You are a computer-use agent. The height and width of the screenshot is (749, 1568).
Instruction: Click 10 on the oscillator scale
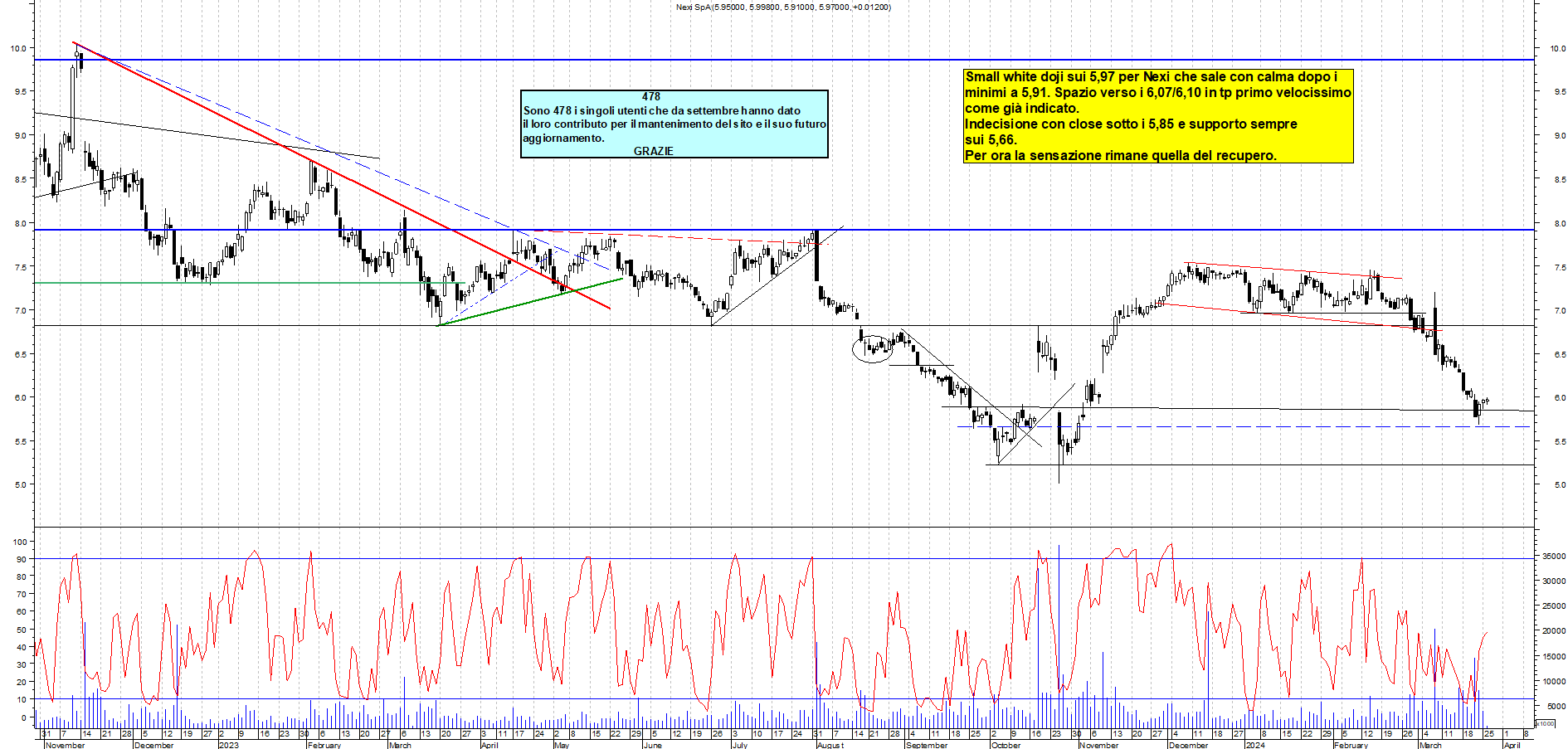pyautogui.click(x=21, y=700)
